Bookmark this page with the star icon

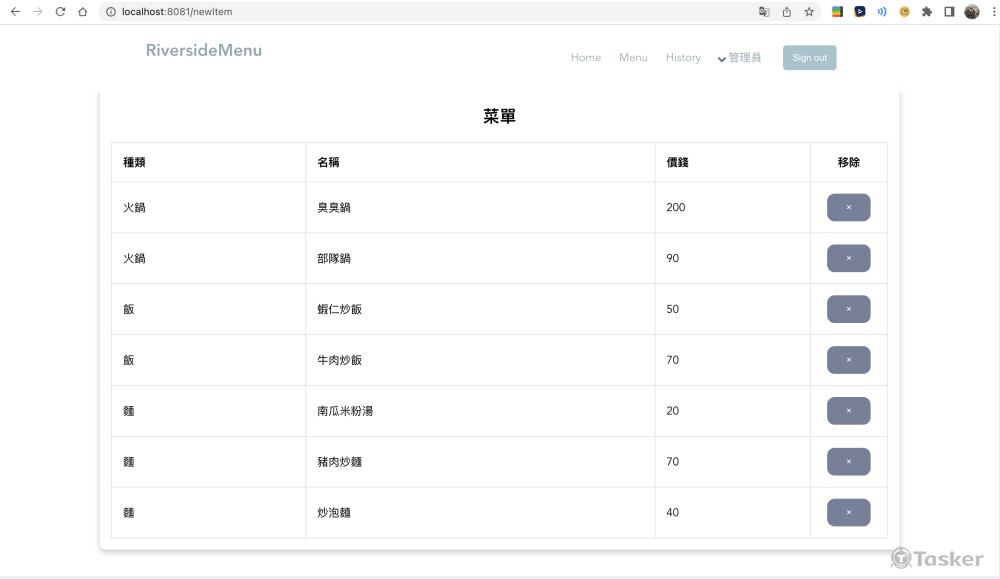pos(809,12)
